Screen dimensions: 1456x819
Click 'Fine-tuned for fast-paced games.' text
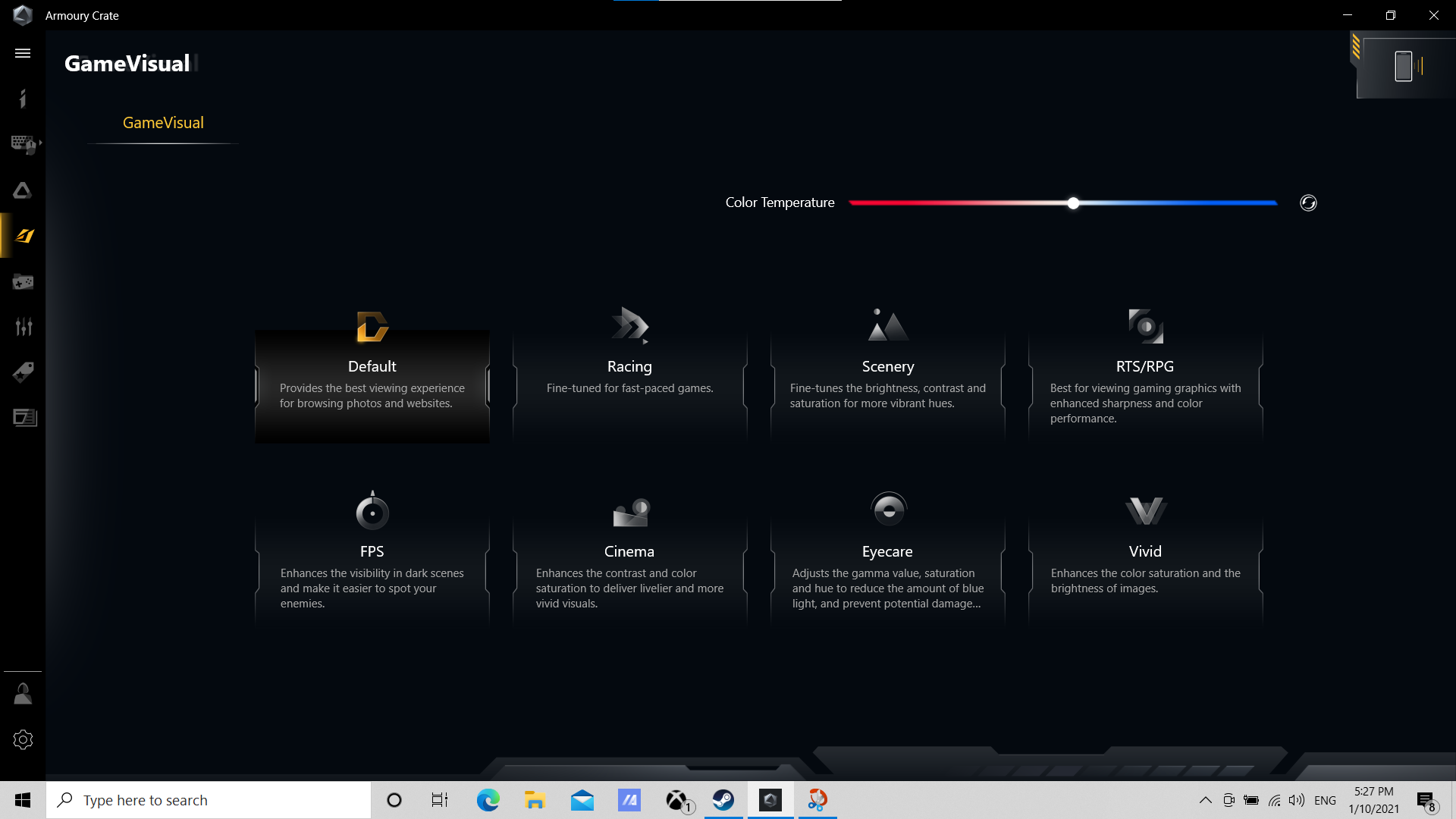(x=629, y=388)
